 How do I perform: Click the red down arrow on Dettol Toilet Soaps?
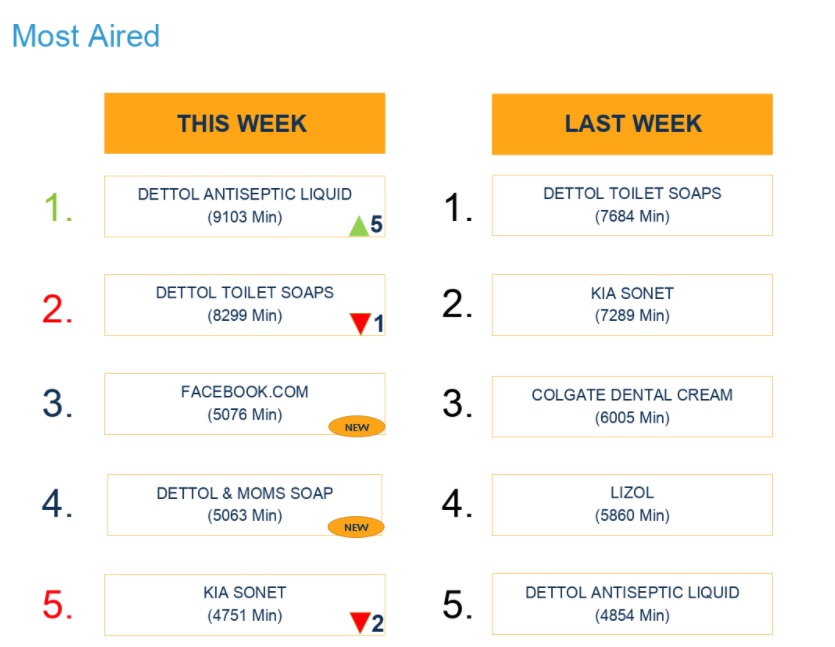coord(360,323)
